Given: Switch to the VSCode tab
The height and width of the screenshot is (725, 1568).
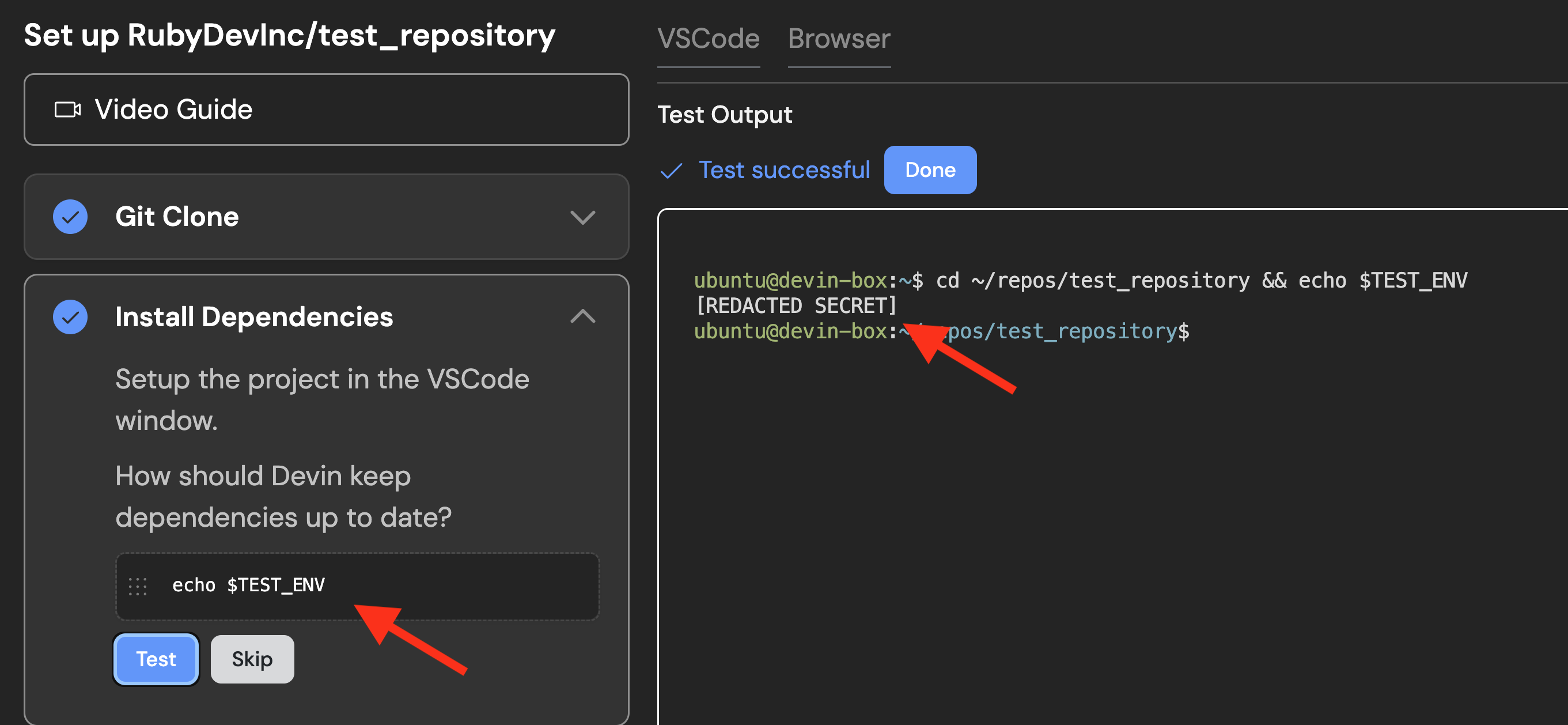Looking at the screenshot, I should tap(708, 39).
